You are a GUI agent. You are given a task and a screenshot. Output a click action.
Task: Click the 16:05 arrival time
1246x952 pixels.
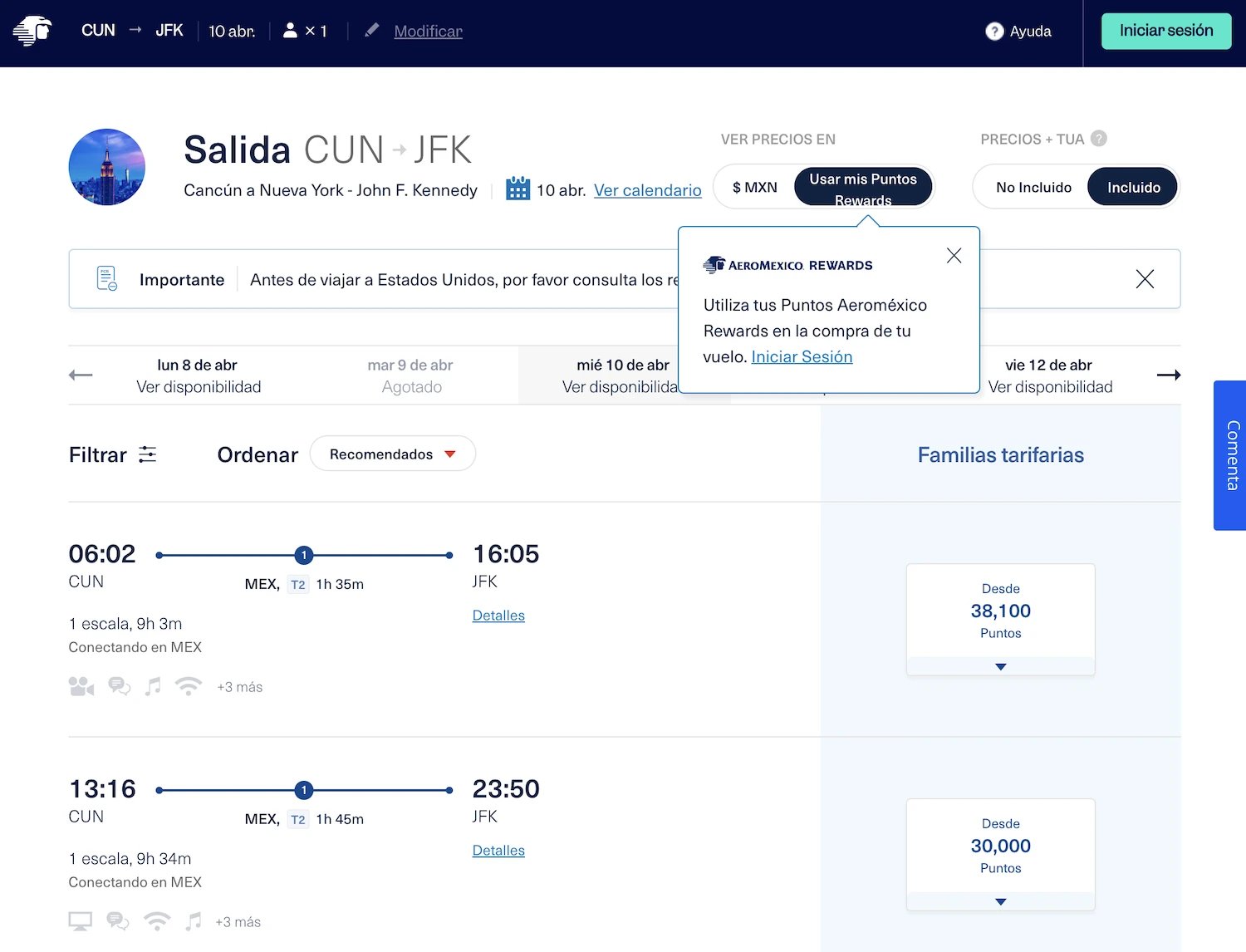coord(506,554)
